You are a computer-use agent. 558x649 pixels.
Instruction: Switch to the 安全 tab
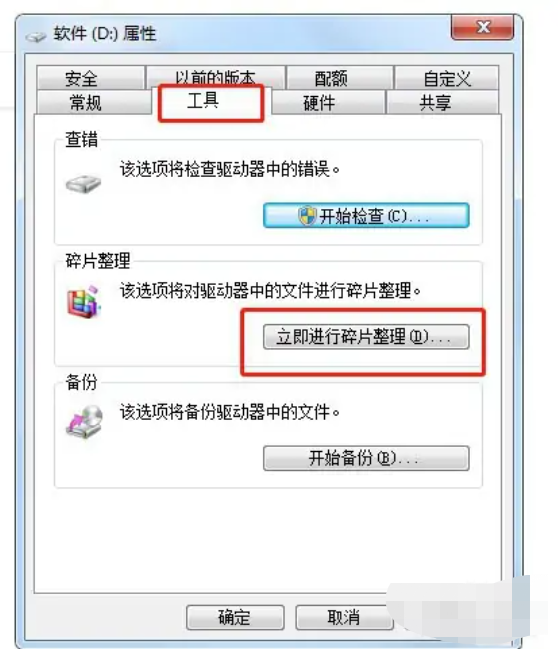[91, 78]
